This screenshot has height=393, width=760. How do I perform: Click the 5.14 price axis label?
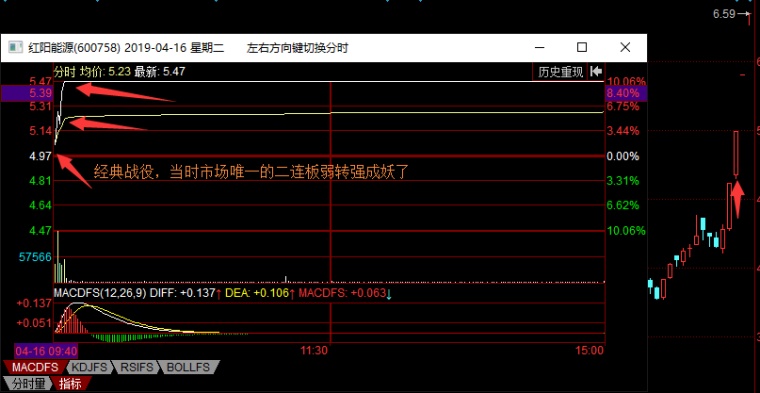(x=41, y=131)
